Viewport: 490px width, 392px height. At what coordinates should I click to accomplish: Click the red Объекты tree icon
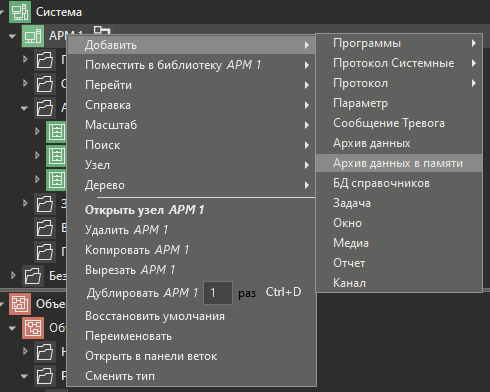pos(20,304)
